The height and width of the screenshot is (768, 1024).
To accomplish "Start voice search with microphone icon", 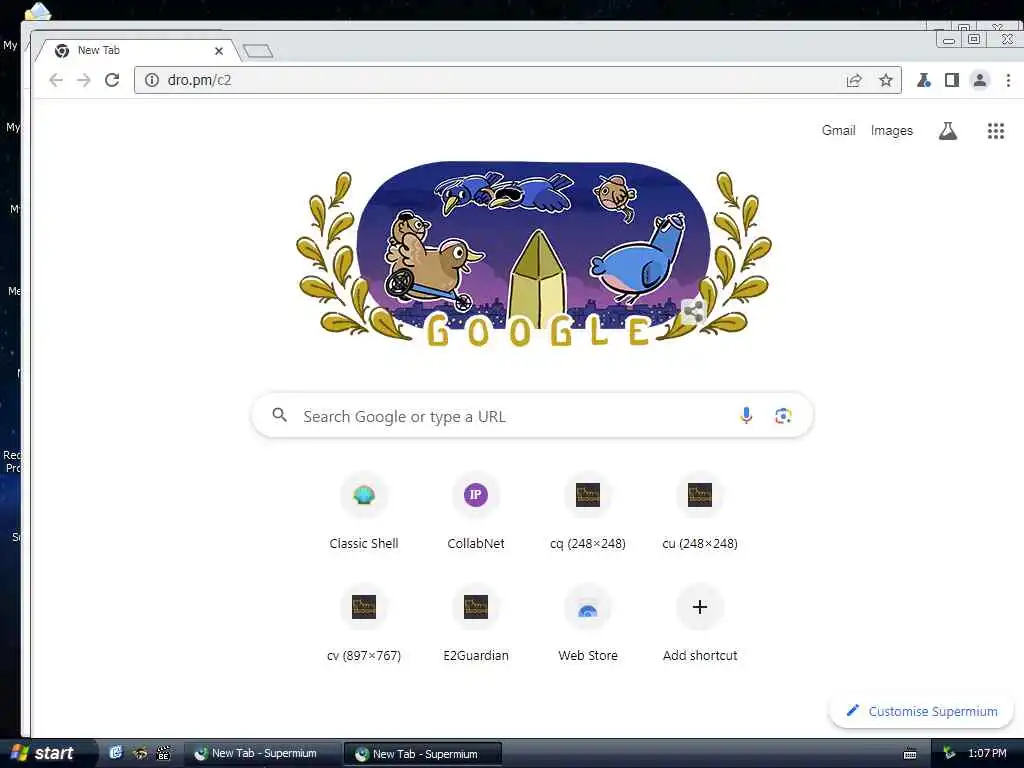I will [746, 415].
